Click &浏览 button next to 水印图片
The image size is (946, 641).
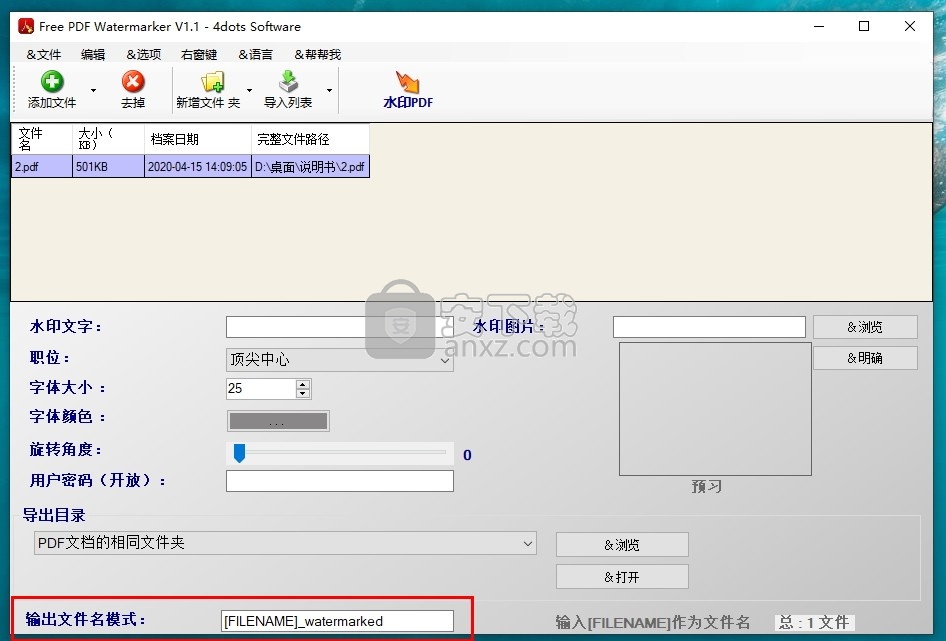pyautogui.click(x=865, y=327)
